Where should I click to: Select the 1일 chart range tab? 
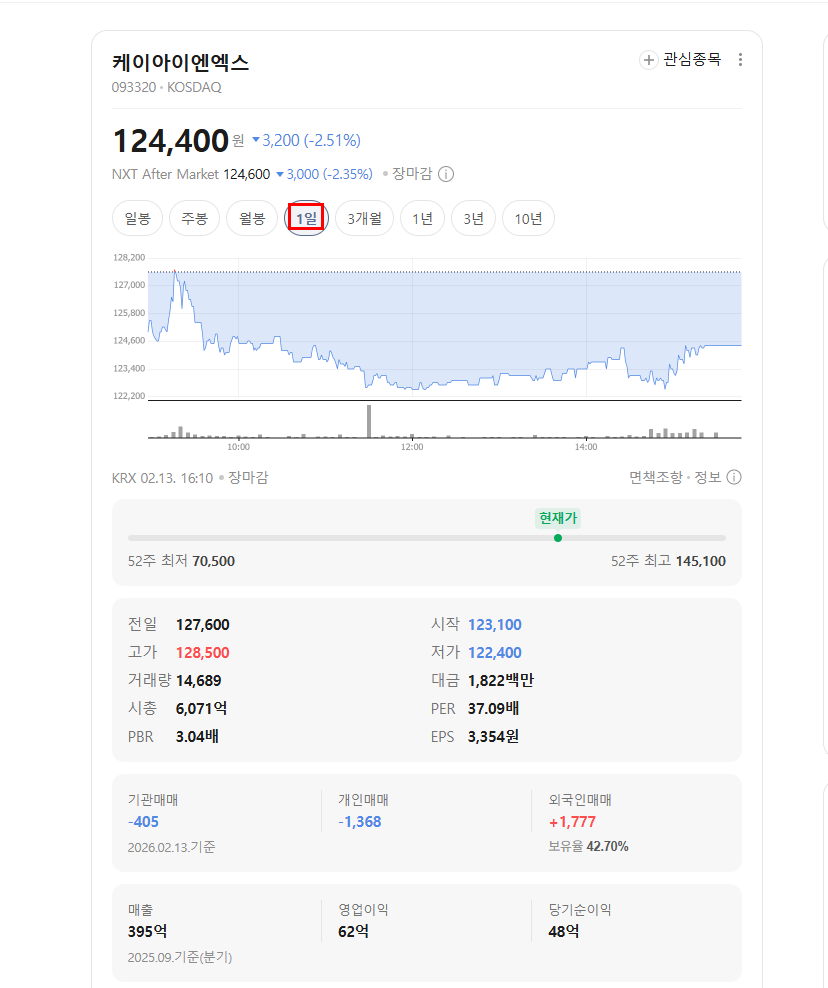tap(306, 219)
